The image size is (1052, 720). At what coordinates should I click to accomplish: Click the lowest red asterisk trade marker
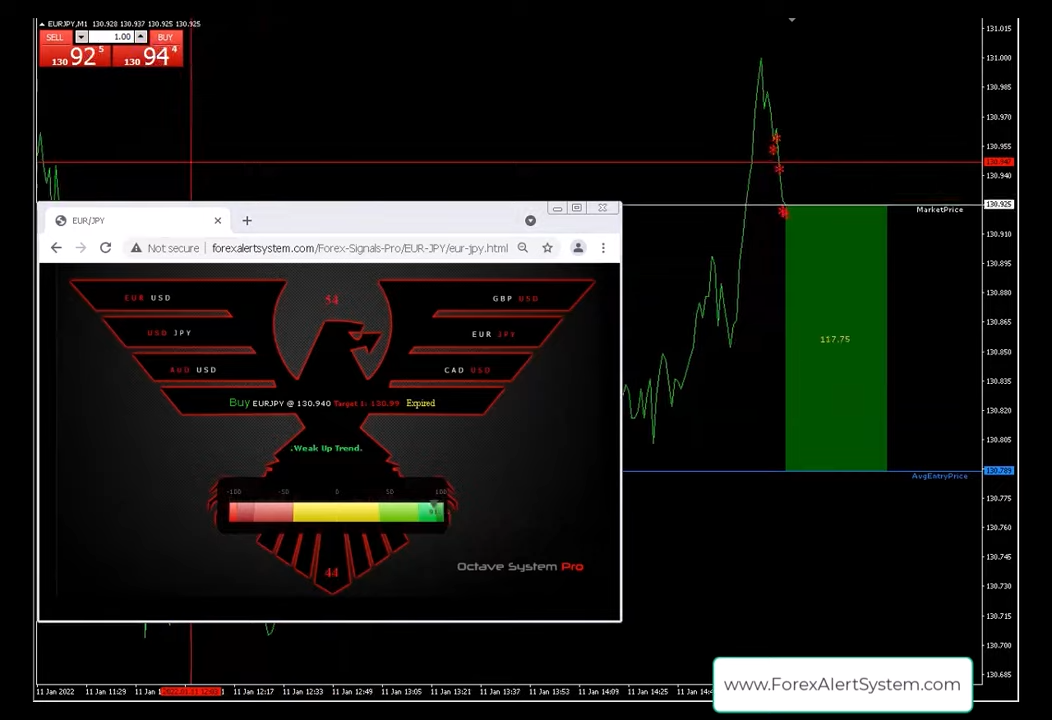783,213
